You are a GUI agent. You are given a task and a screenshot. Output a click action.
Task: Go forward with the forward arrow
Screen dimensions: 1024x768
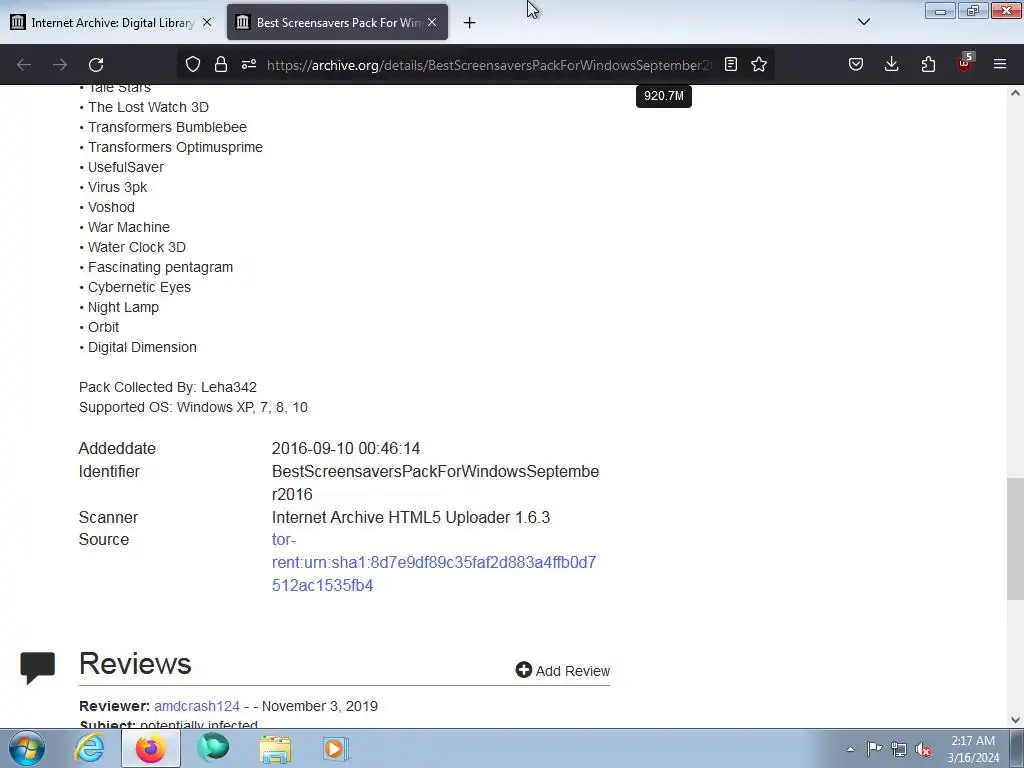pos(60,65)
